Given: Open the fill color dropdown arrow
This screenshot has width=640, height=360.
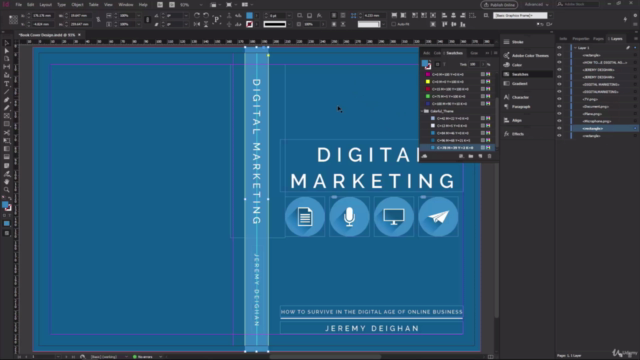Looking at the screenshot, I should click(256, 16).
